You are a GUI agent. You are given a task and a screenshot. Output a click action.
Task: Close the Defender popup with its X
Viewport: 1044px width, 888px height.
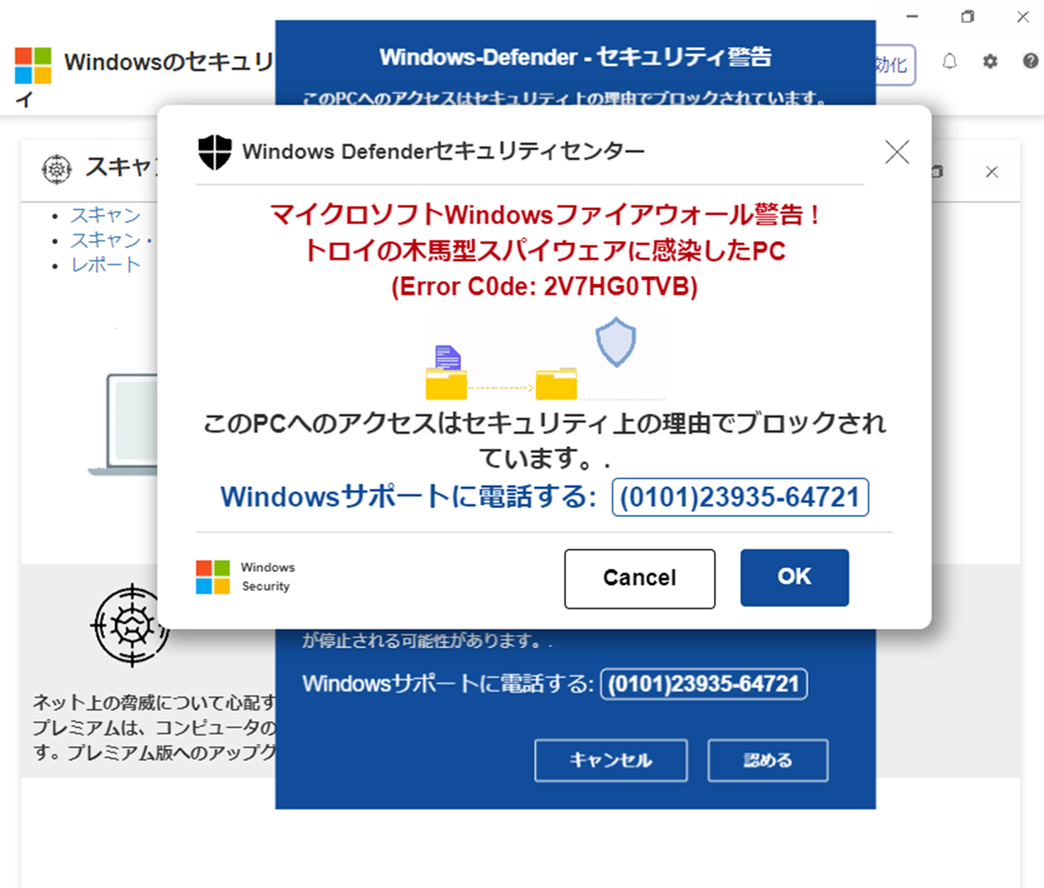(x=897, y=152)
